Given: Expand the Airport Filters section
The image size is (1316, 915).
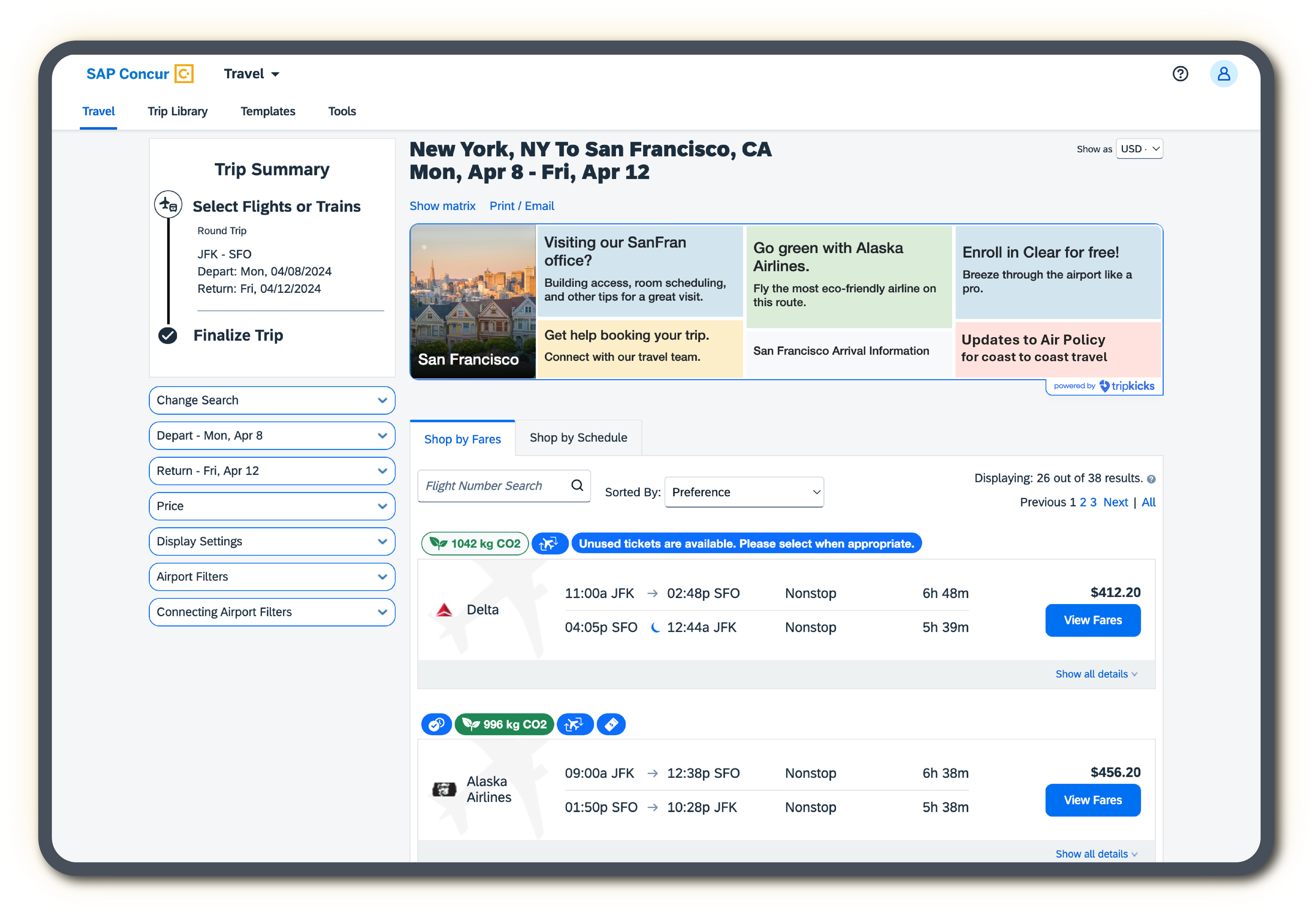Looking at the screenshot, I should (272, 577).
